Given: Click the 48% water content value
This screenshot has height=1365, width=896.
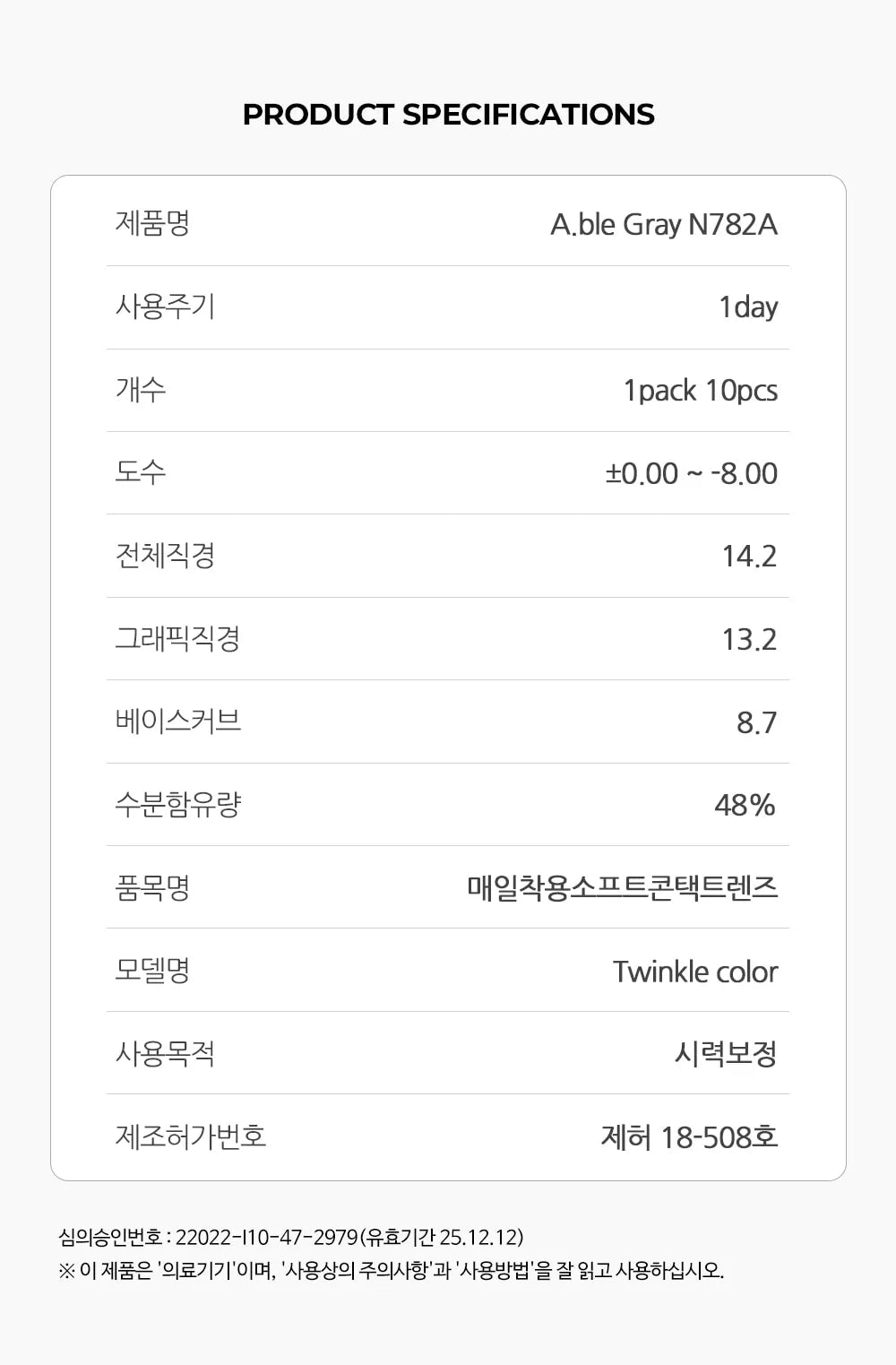Looking at the screenshot, I should click(x=745, y=805).
